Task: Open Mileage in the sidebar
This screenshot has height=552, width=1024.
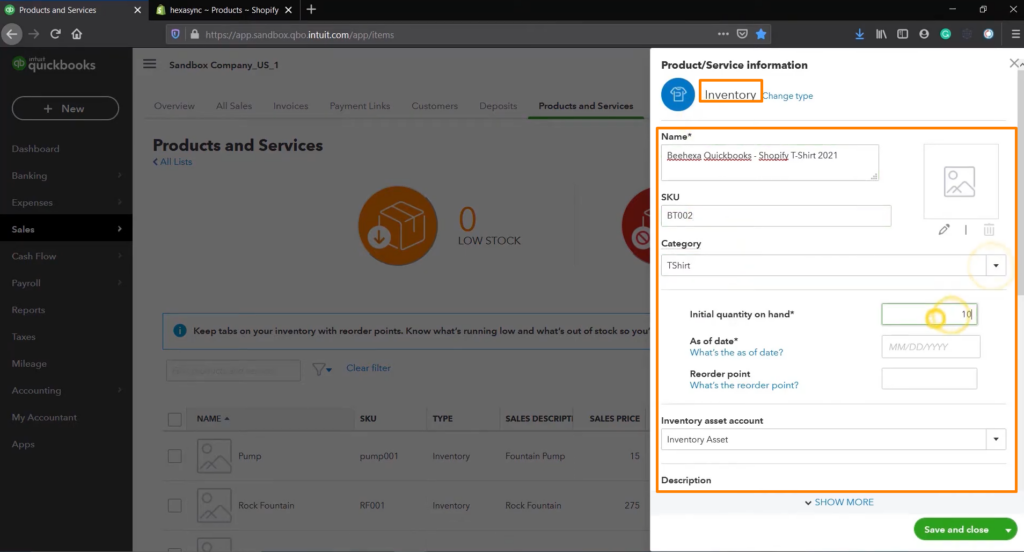Action: click(29, 363)
